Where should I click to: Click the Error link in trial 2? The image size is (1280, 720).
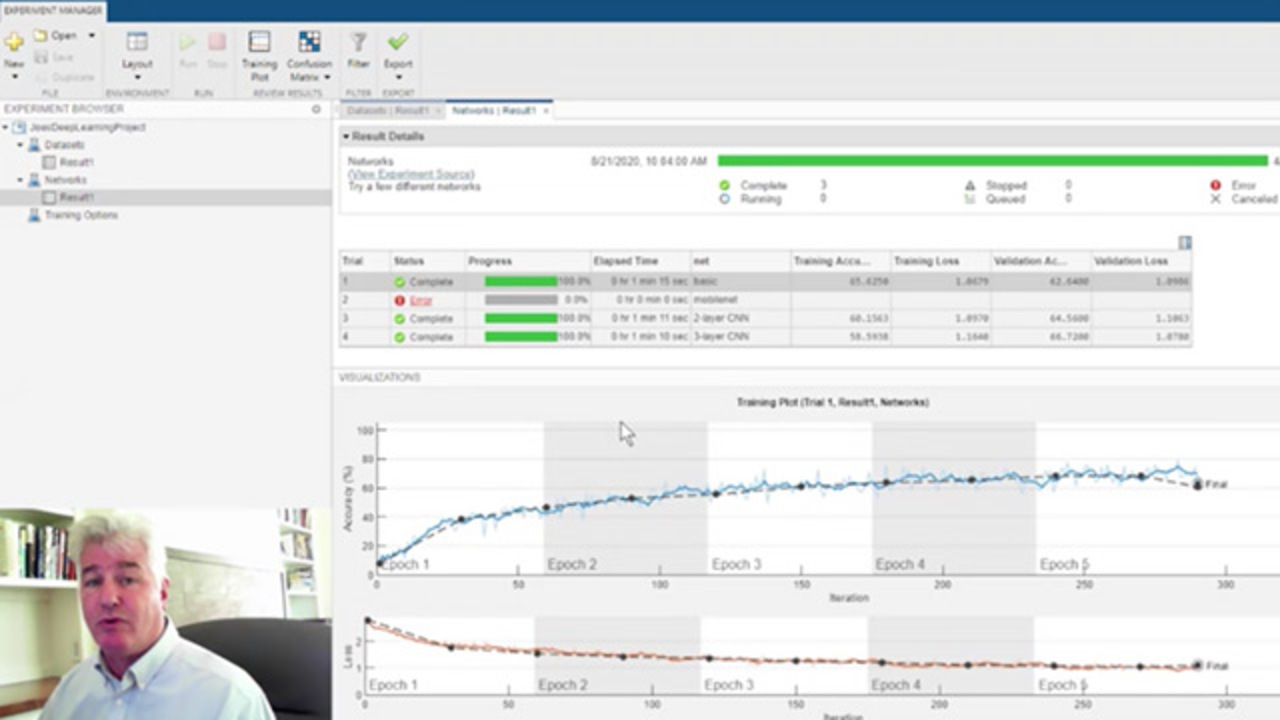coord(420,300)
